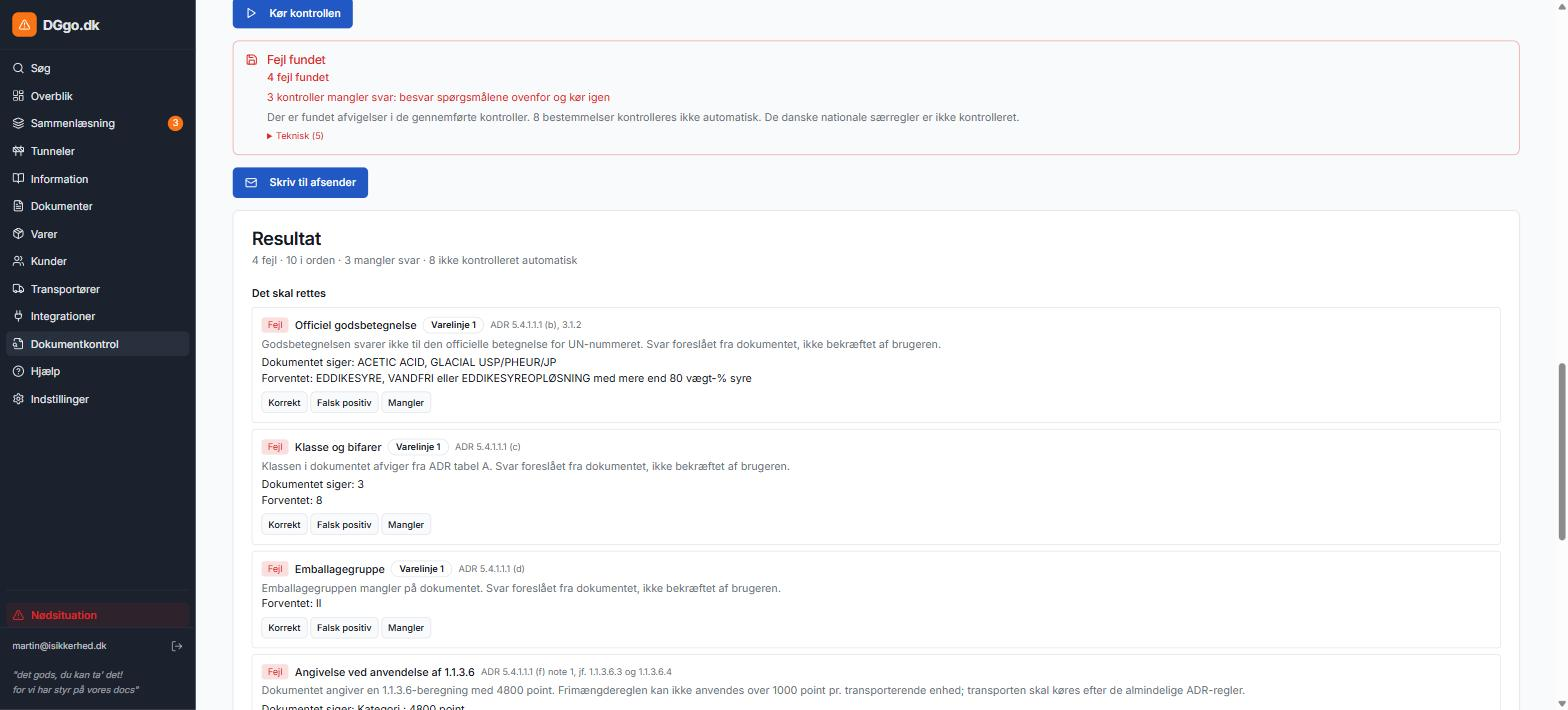Click the Overblik grid icon
The width and height of the screenshot is (1568, 710).
pyautogui.click(x=18, y=96)
